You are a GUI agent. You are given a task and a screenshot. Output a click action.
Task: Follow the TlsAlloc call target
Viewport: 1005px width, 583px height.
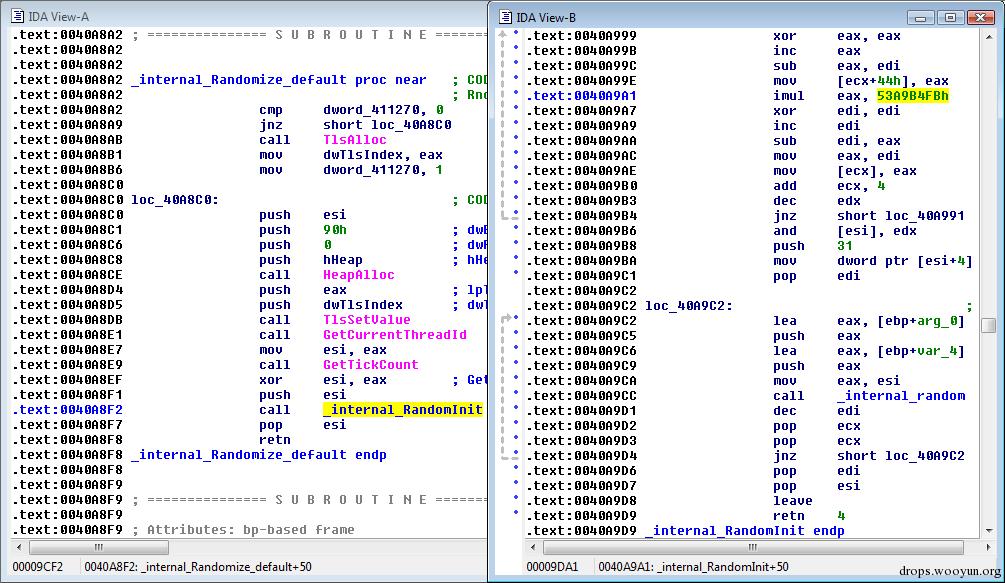tap(354, 140)
